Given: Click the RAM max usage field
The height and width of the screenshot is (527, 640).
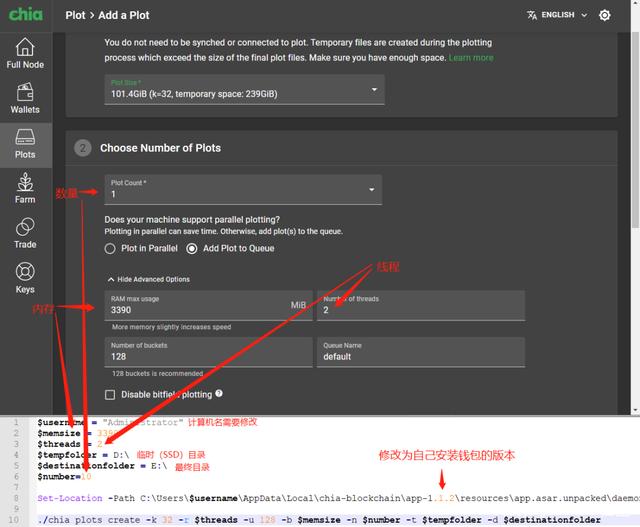Looking at the screenshot, I should (209, 306).
